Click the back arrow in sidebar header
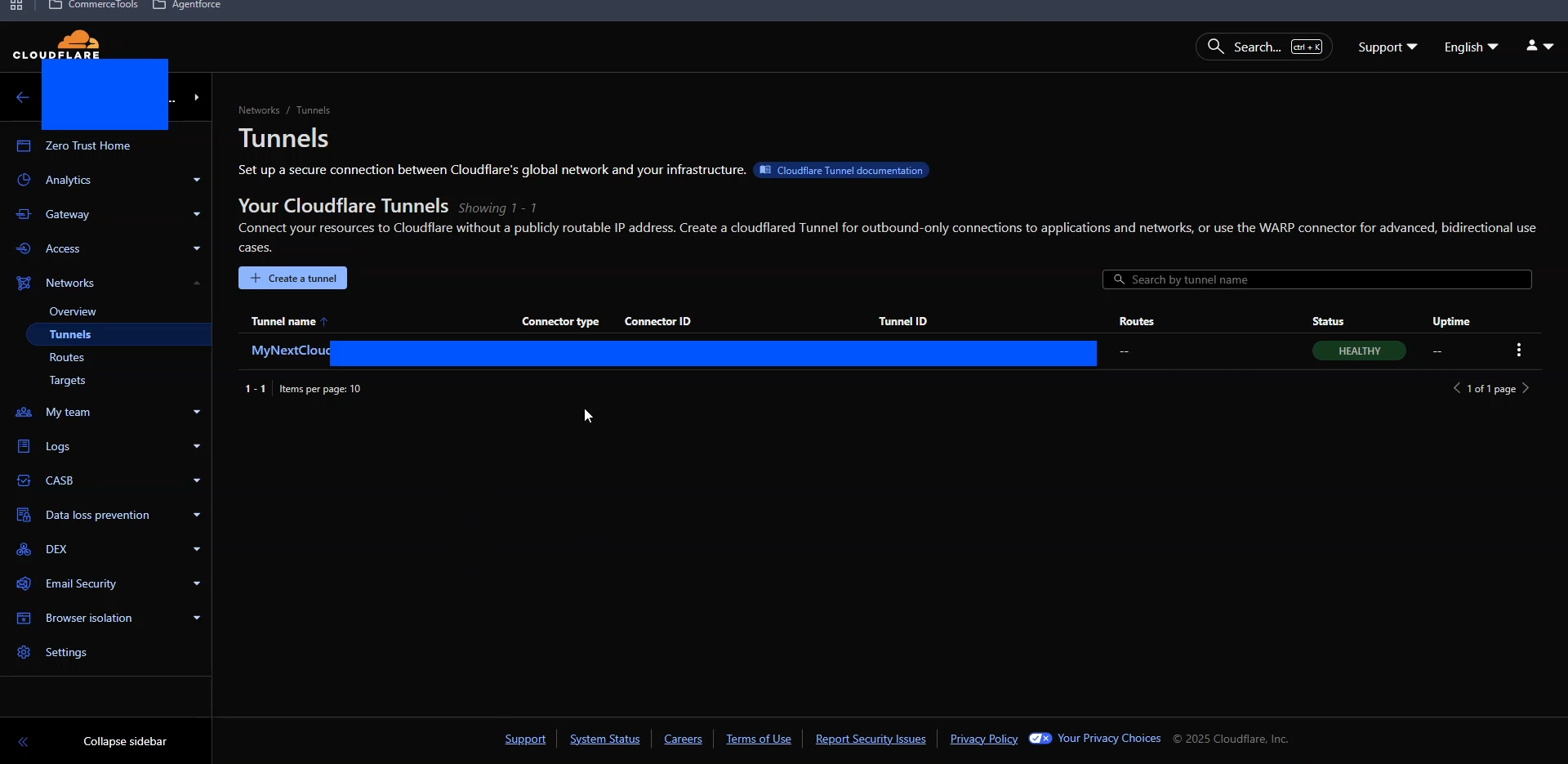Screen dimensions: 1568x764 coord(23,97)
